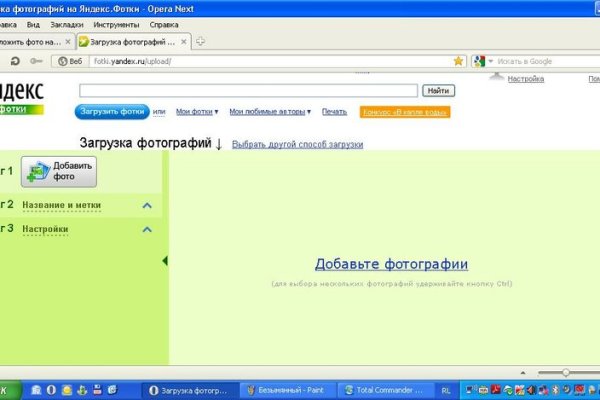
Task: Close the 'Загрузка фотографий' browser tab
Action: coord(184,41)
